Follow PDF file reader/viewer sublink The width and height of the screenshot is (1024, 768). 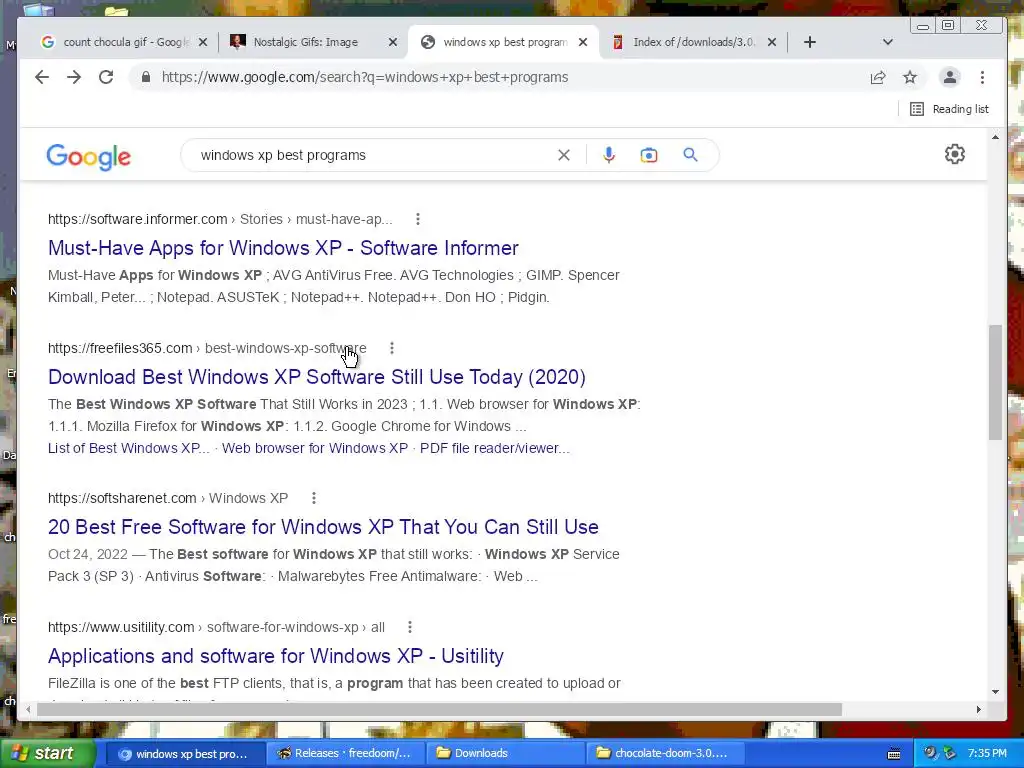[x=494, y=449]
